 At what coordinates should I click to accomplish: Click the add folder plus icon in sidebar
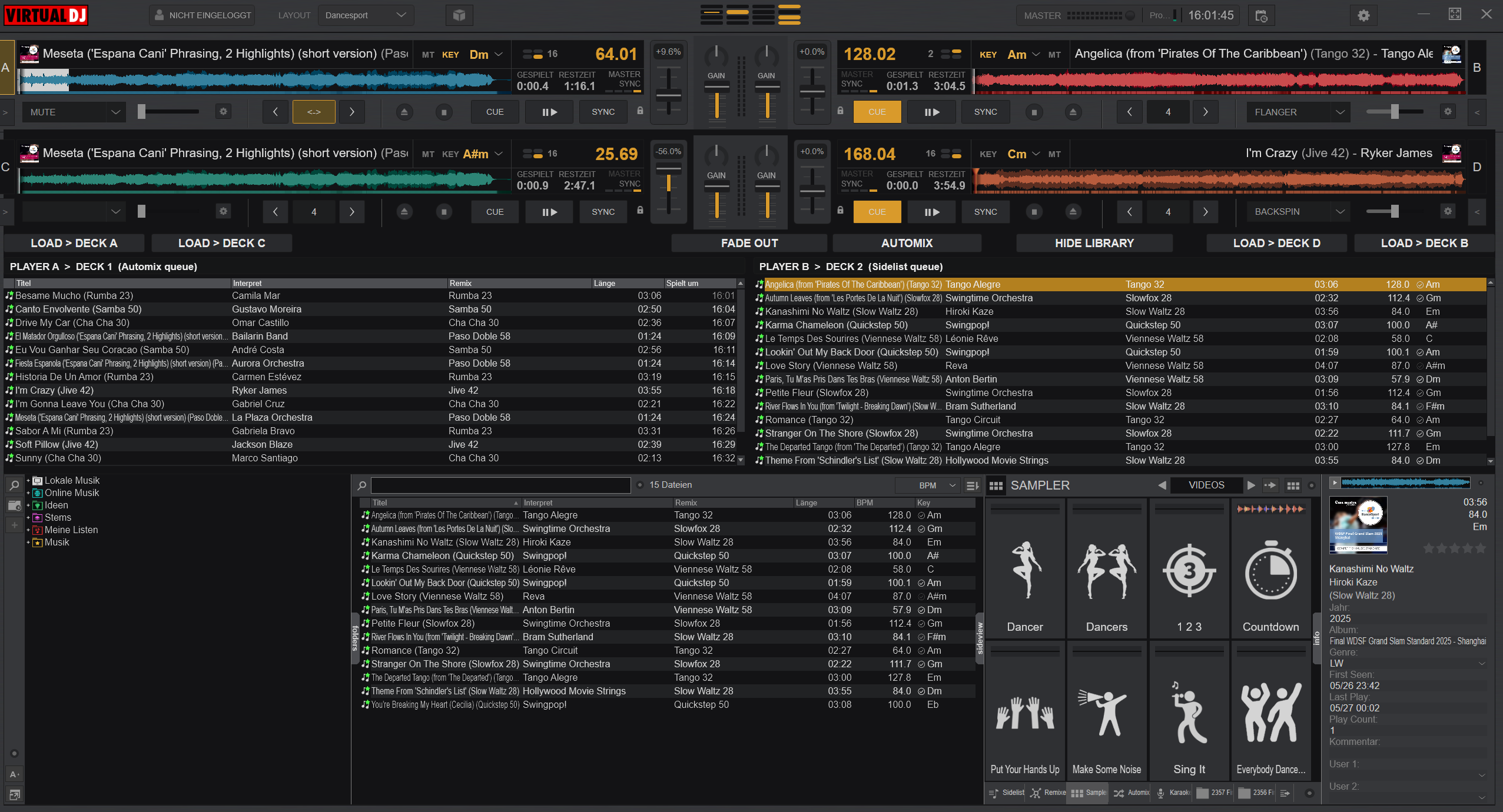14,525
